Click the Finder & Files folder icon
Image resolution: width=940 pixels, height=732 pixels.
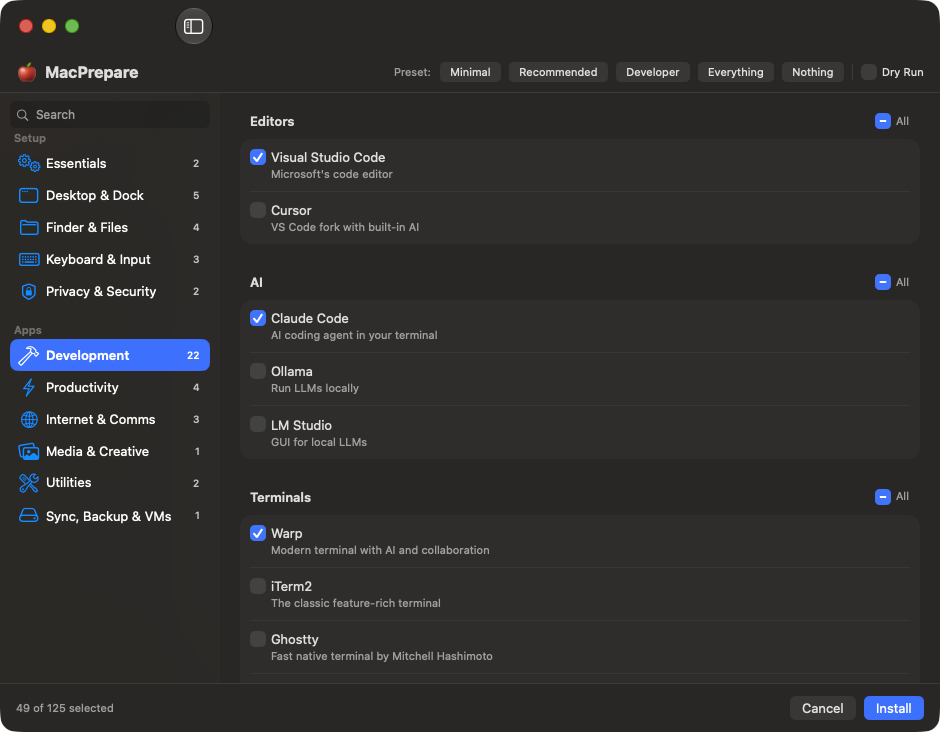click(29, 227)
